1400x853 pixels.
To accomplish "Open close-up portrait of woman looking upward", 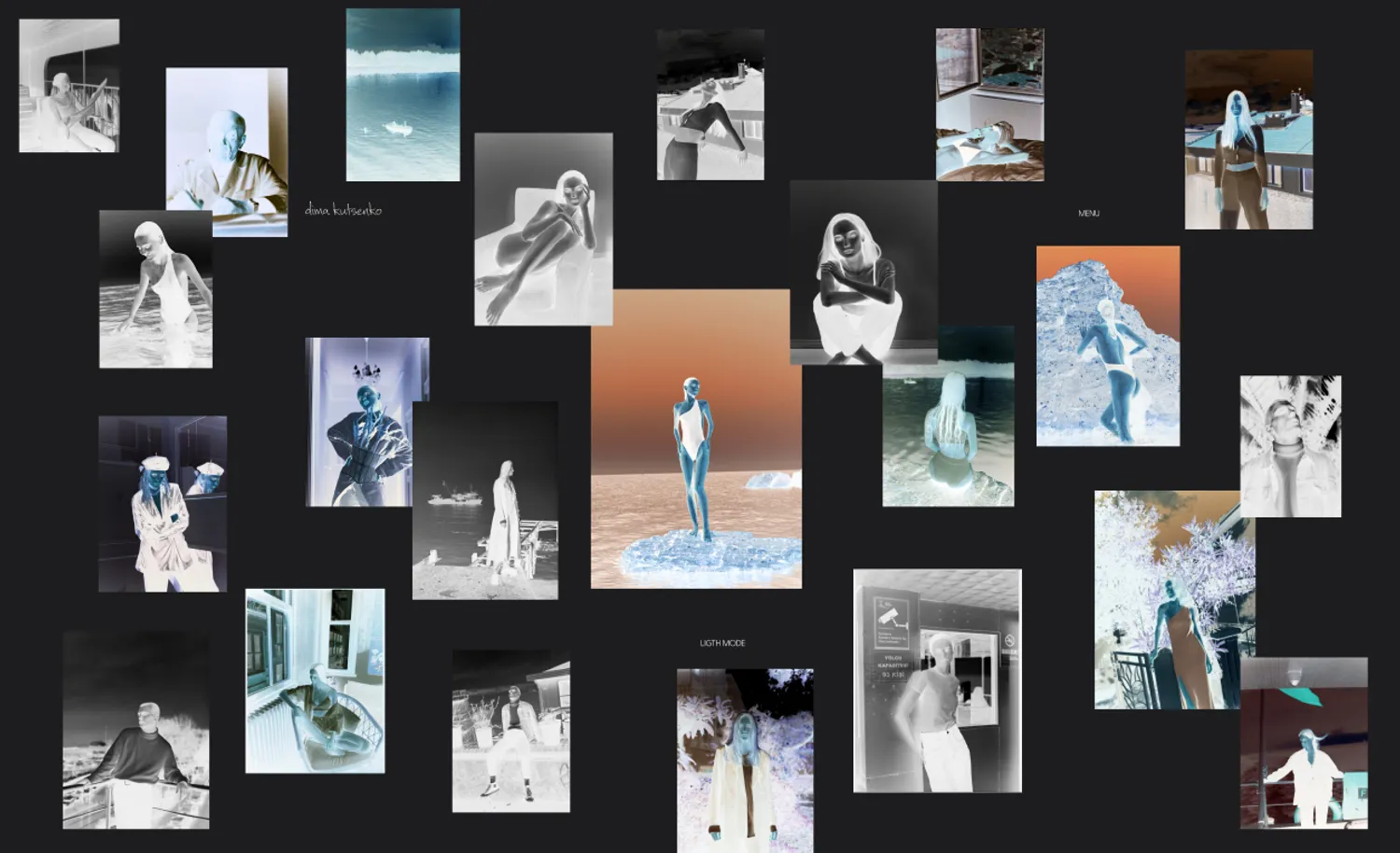I will click(x=1290, y=446).
